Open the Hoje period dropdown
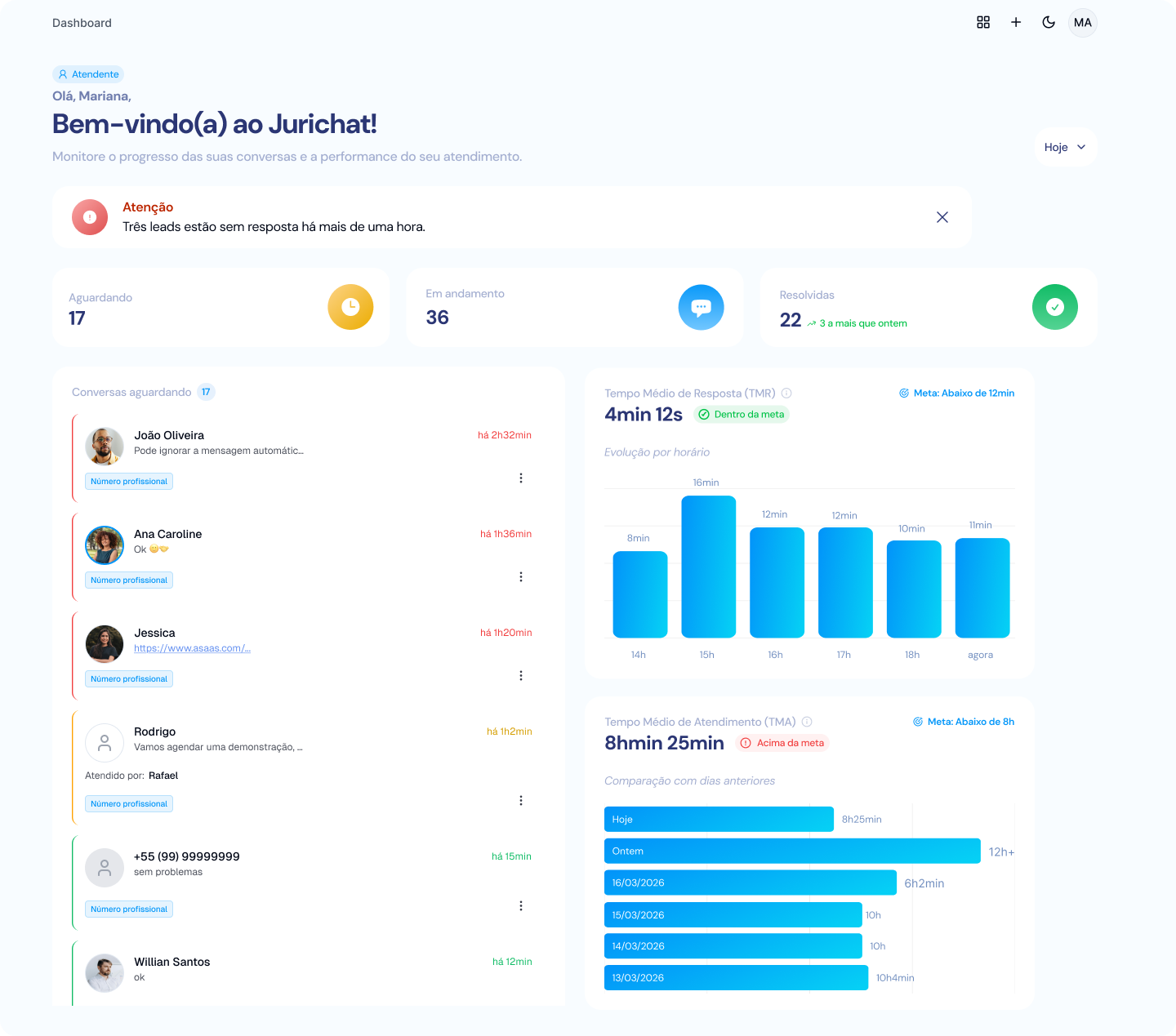The image size is (1176, 1036). tap(1065, 147)
